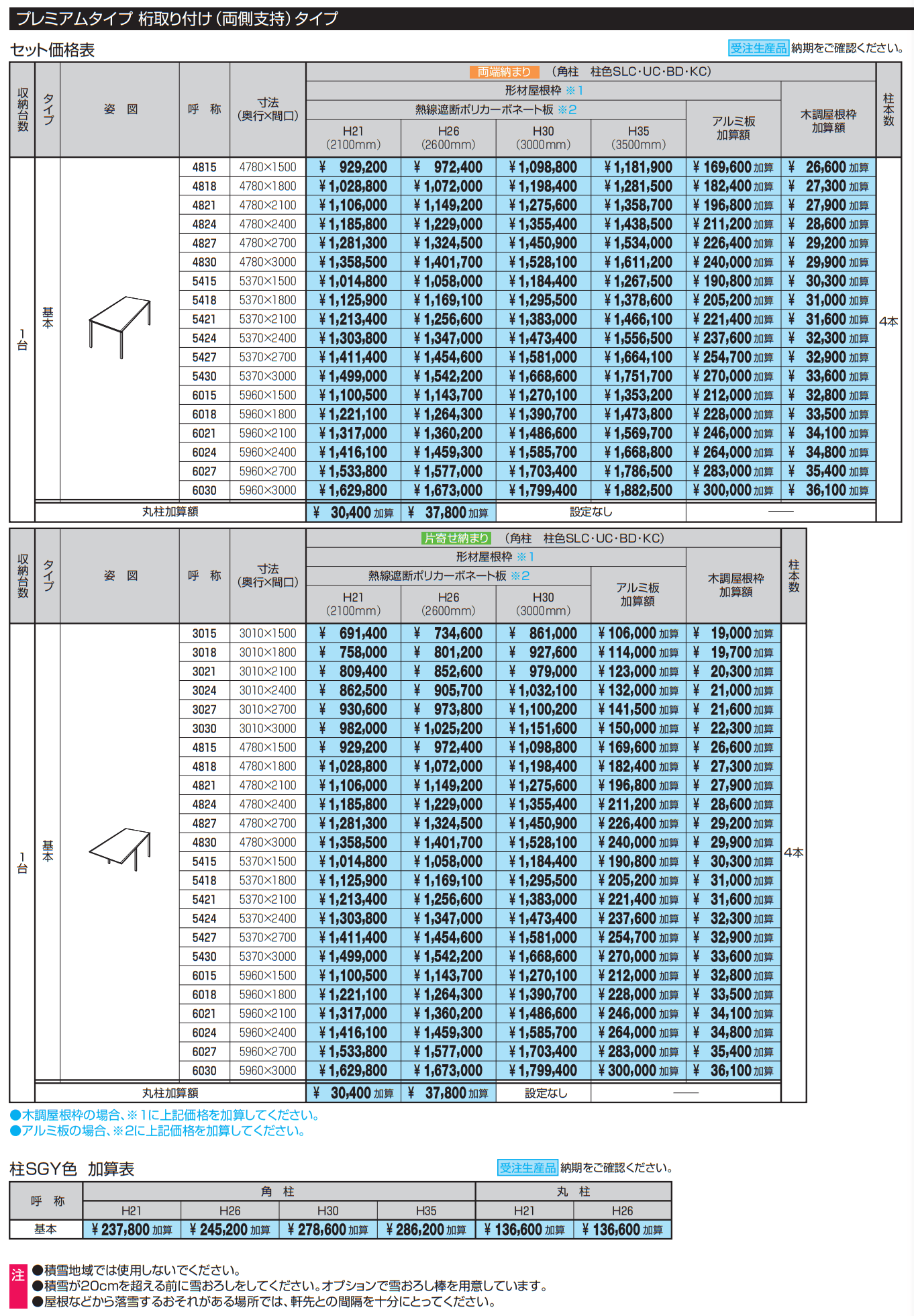Click the carport sketch in the 片寄せ納まり table
Image resolution: width=914 pixels, height=1316 pixels.
(x=119, y=849)
